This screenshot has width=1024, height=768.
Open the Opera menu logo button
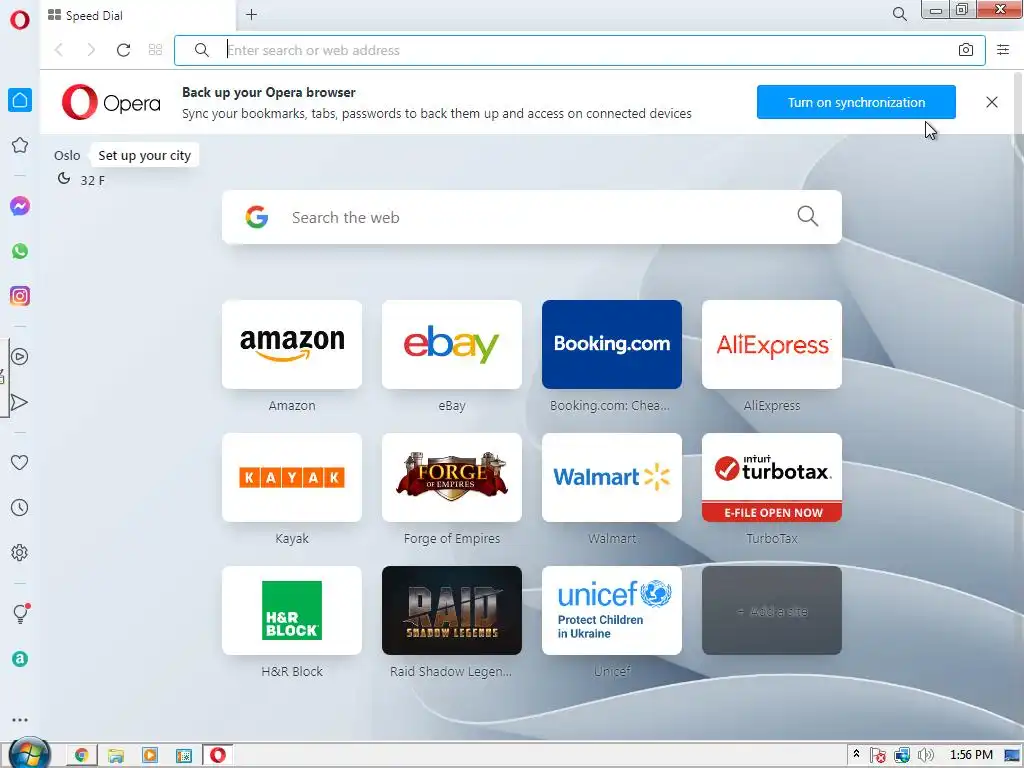(20, 20)
